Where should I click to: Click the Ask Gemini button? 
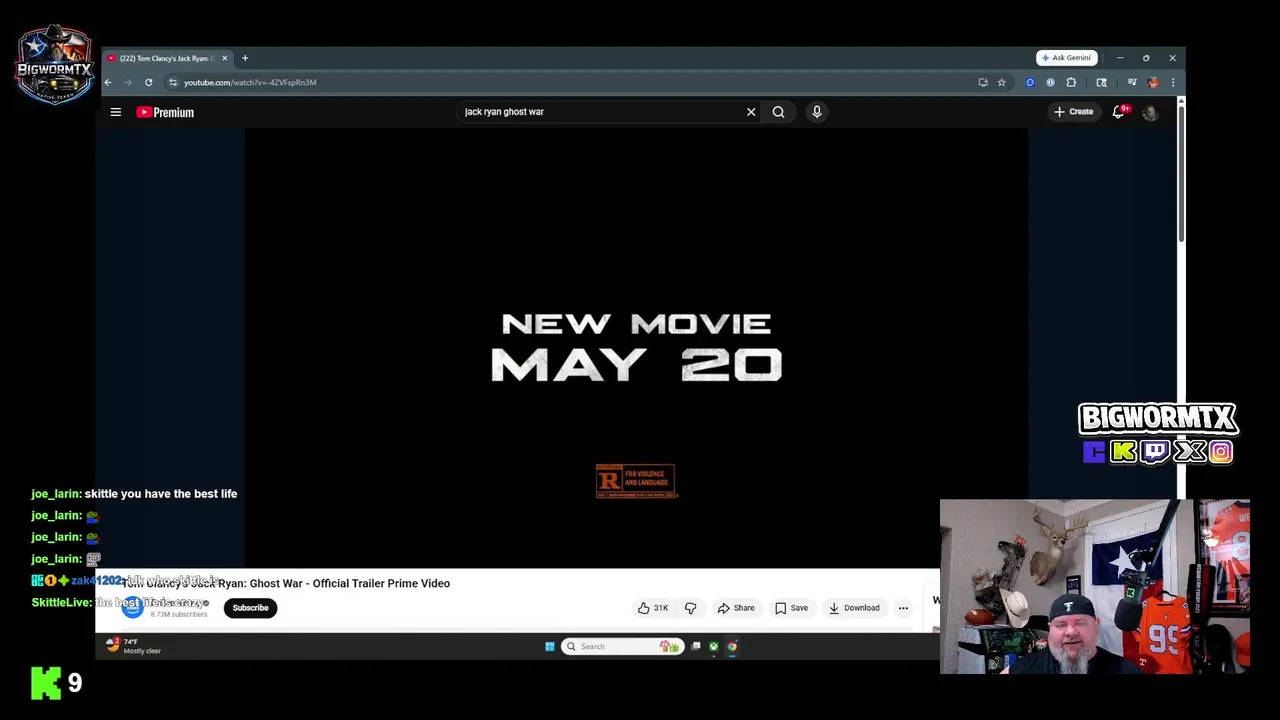[x=1066, y=58]
